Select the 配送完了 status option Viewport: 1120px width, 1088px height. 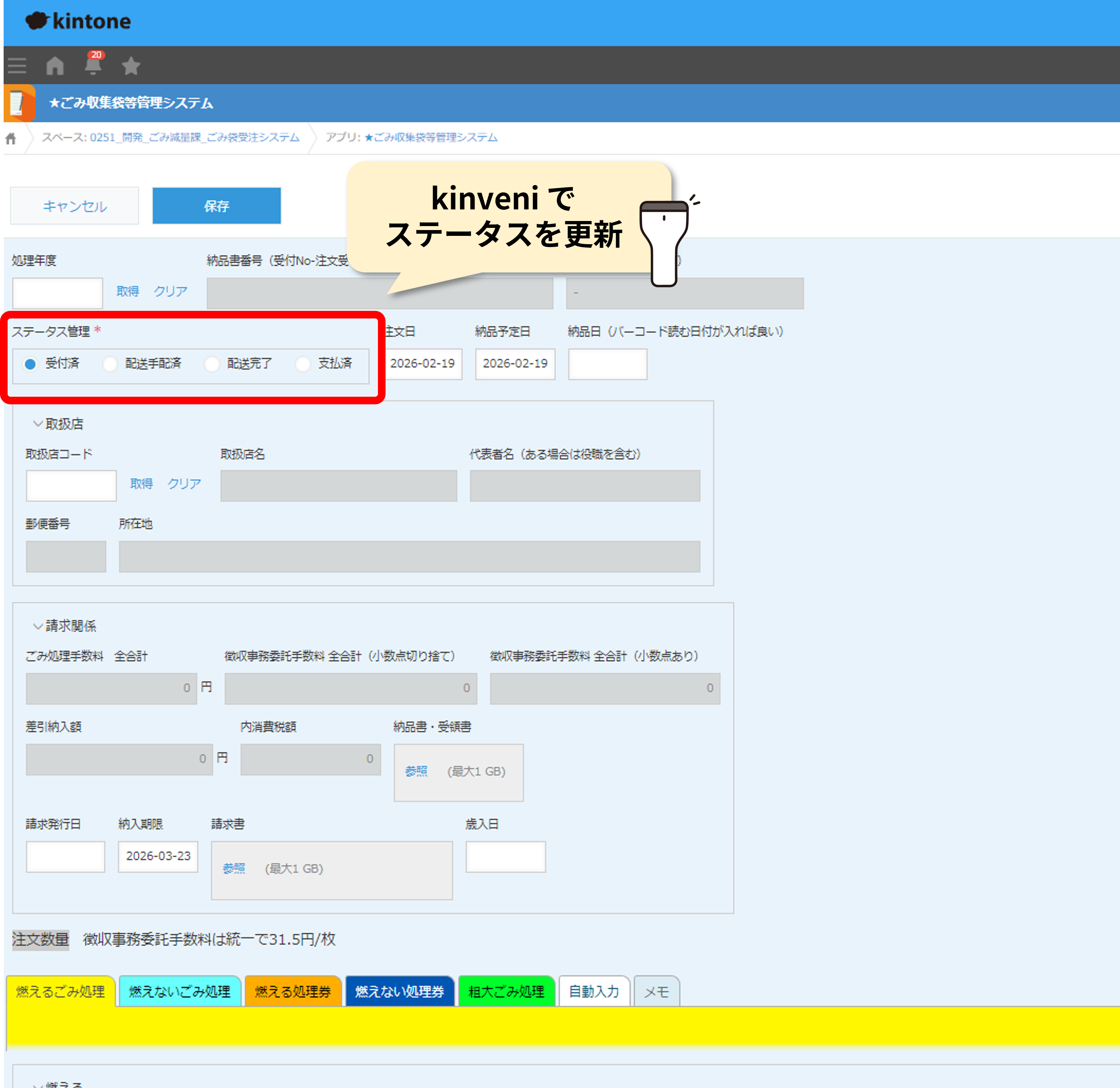212,364
